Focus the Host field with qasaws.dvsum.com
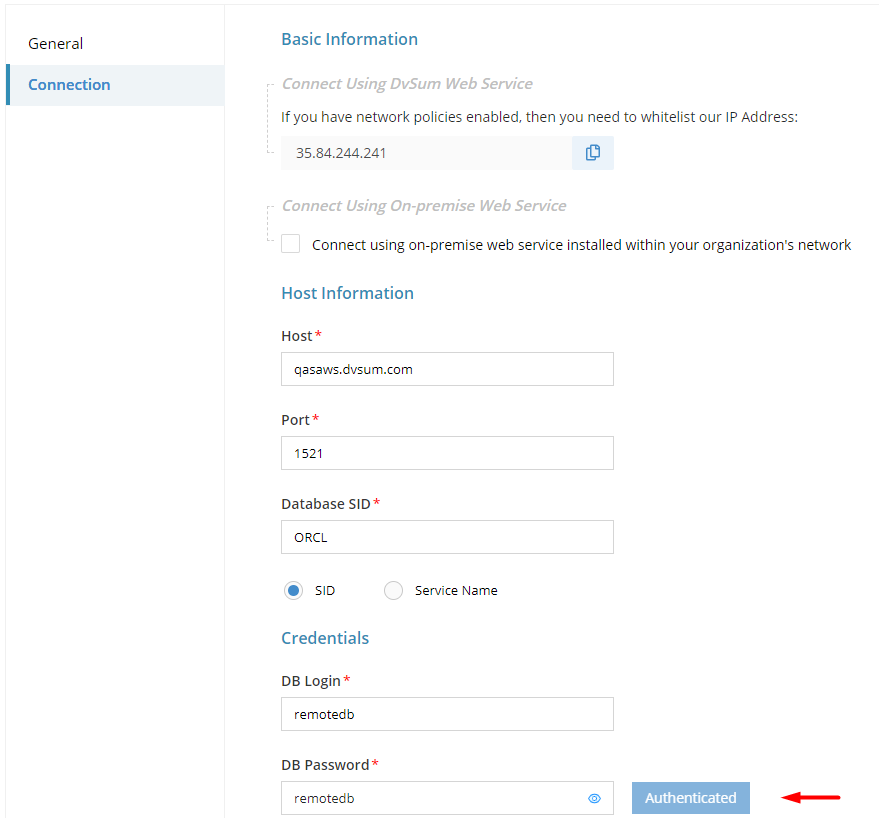The height and width of the screenshot is (818, 879). [447, 369]
